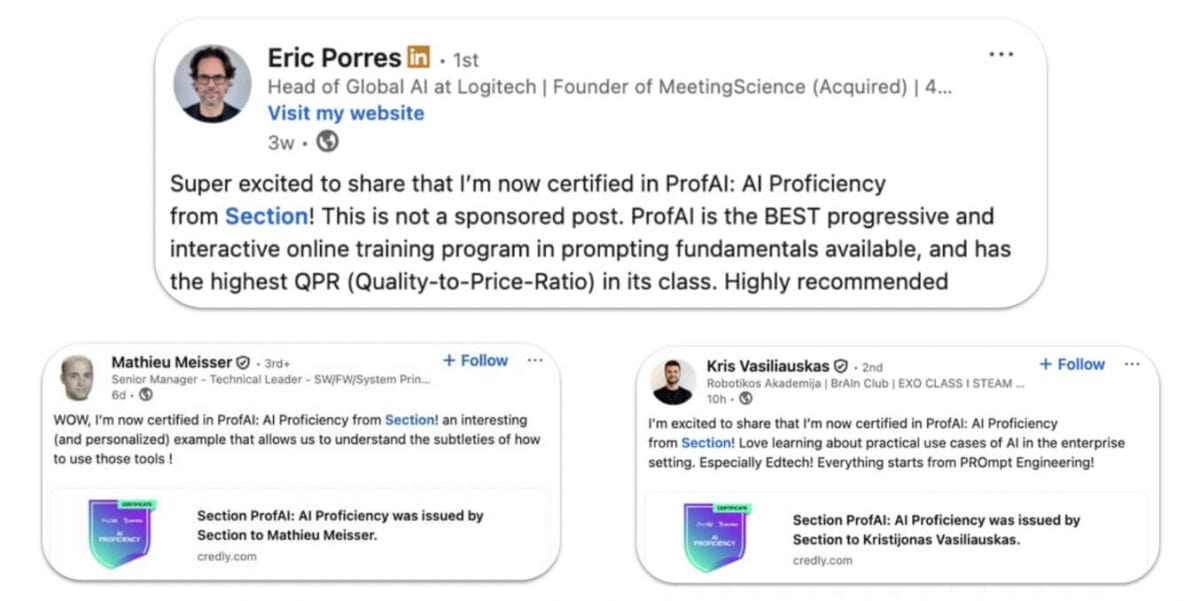Open the three-dot options menu on Eric's post
Viewport: 1200px width, 601px height.
tap(1001, 55)
